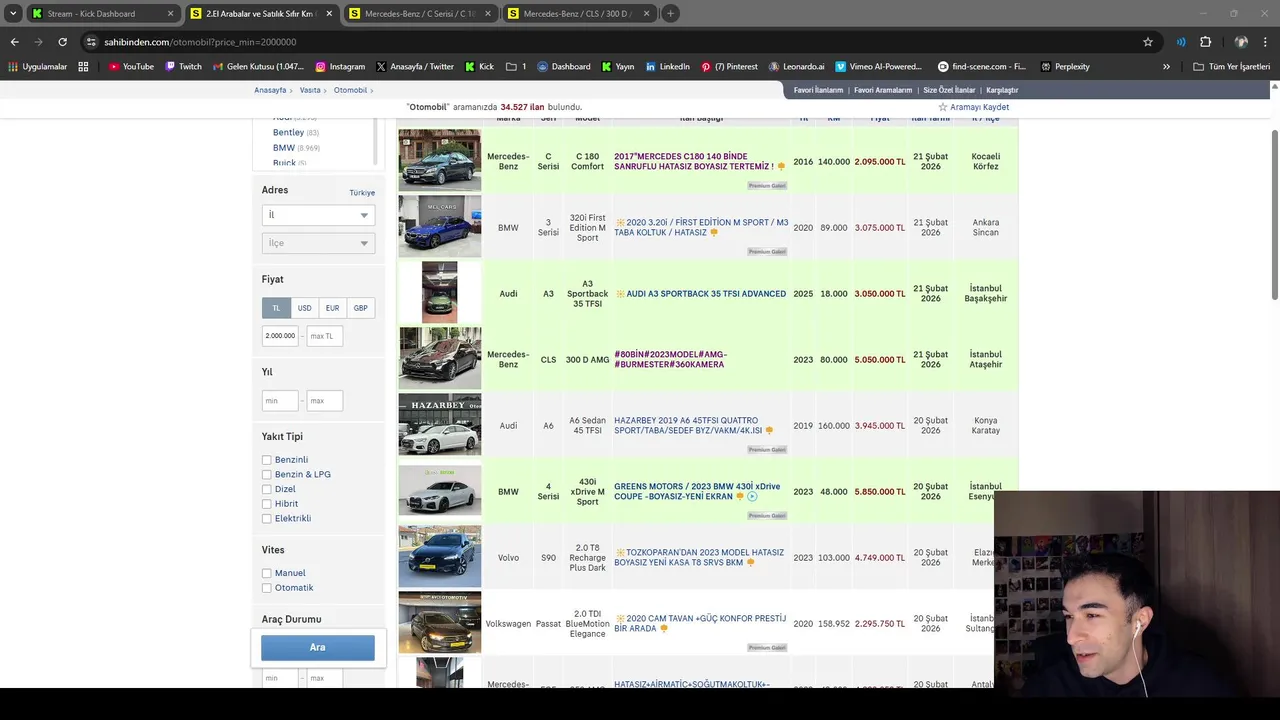The width and height of the screenshot is (1280, 720).
Task: Check the Manuel transmission checkbox
Action: pos(267,573)
